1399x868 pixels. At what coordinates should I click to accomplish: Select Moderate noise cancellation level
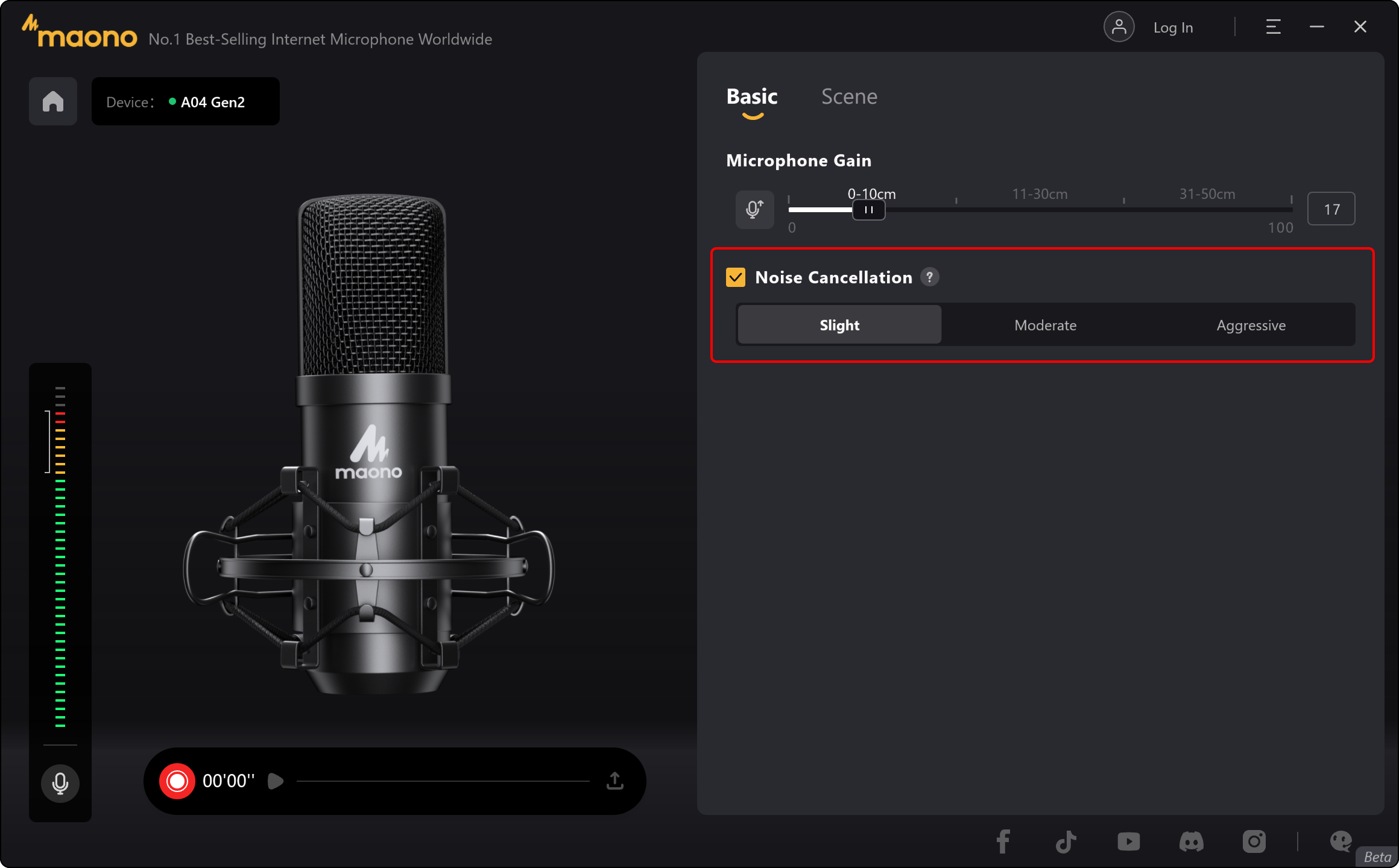1046,325
